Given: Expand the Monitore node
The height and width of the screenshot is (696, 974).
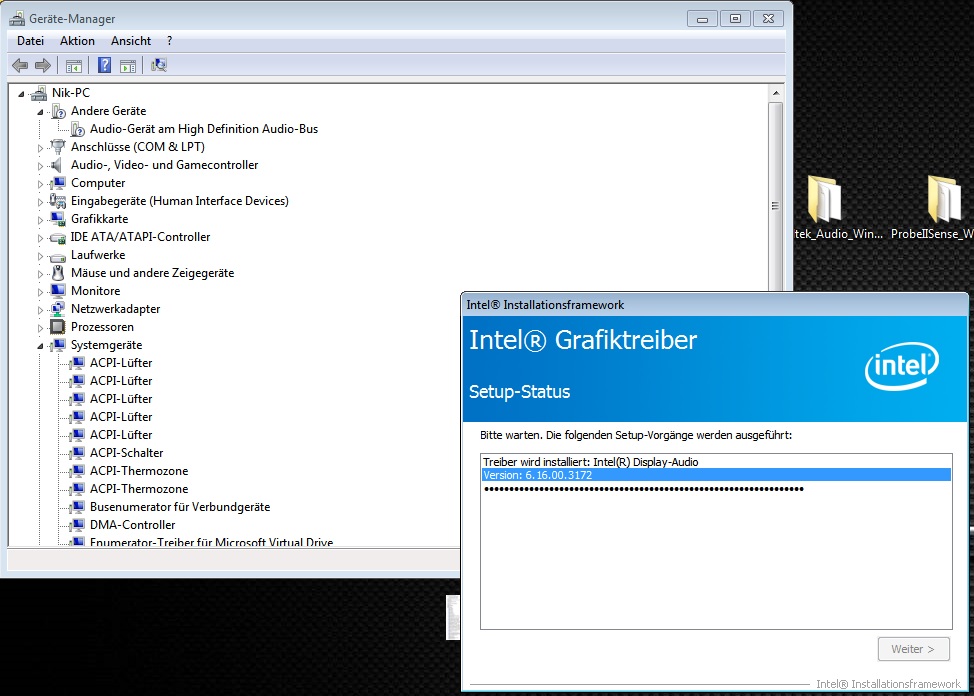Looking at the screenshot, I should pyautogui.click(x=40, y=292).
